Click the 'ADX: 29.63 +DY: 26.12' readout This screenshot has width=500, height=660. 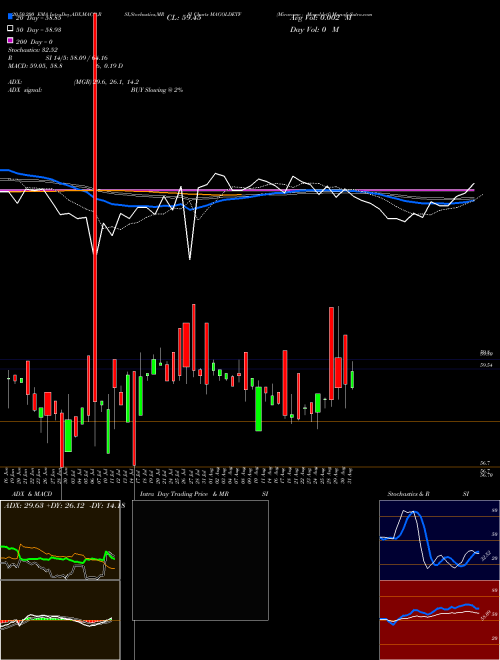(44, 506)
